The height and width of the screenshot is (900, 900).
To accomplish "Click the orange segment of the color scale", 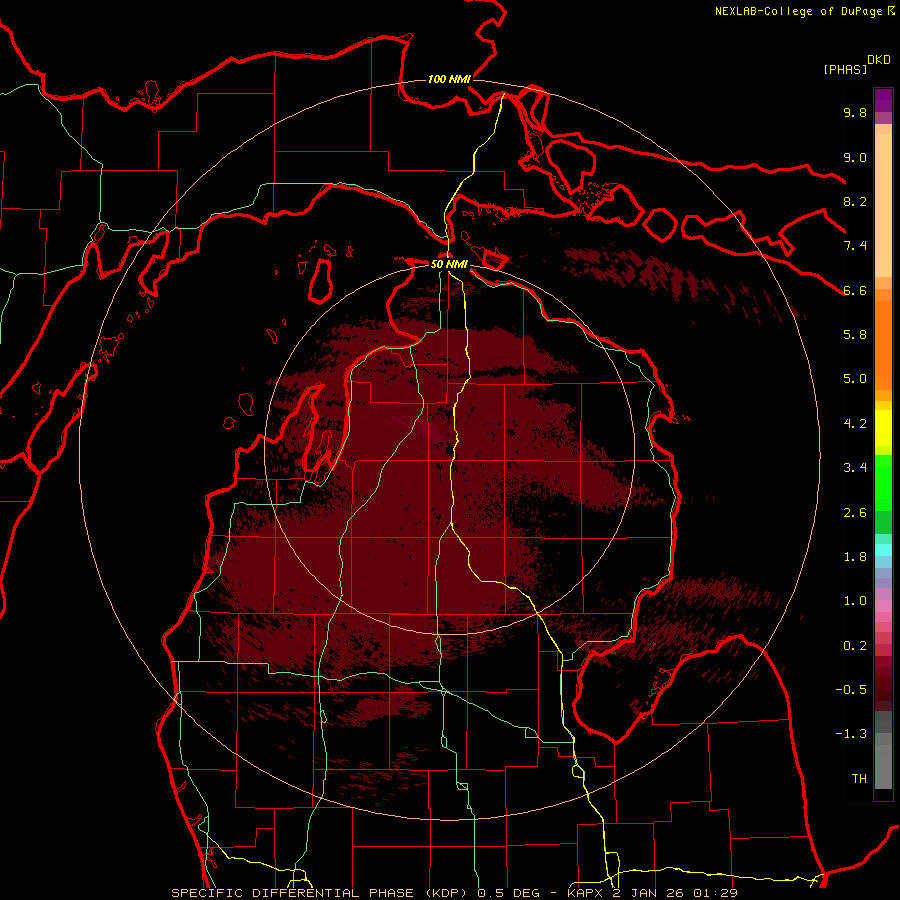I will (x=883, y=345).
